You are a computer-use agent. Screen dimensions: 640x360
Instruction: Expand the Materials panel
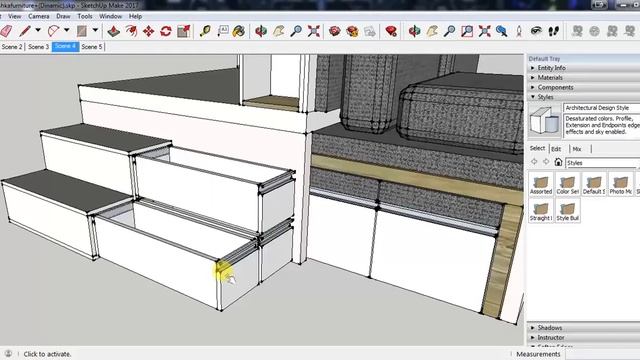tap(584, 78)
